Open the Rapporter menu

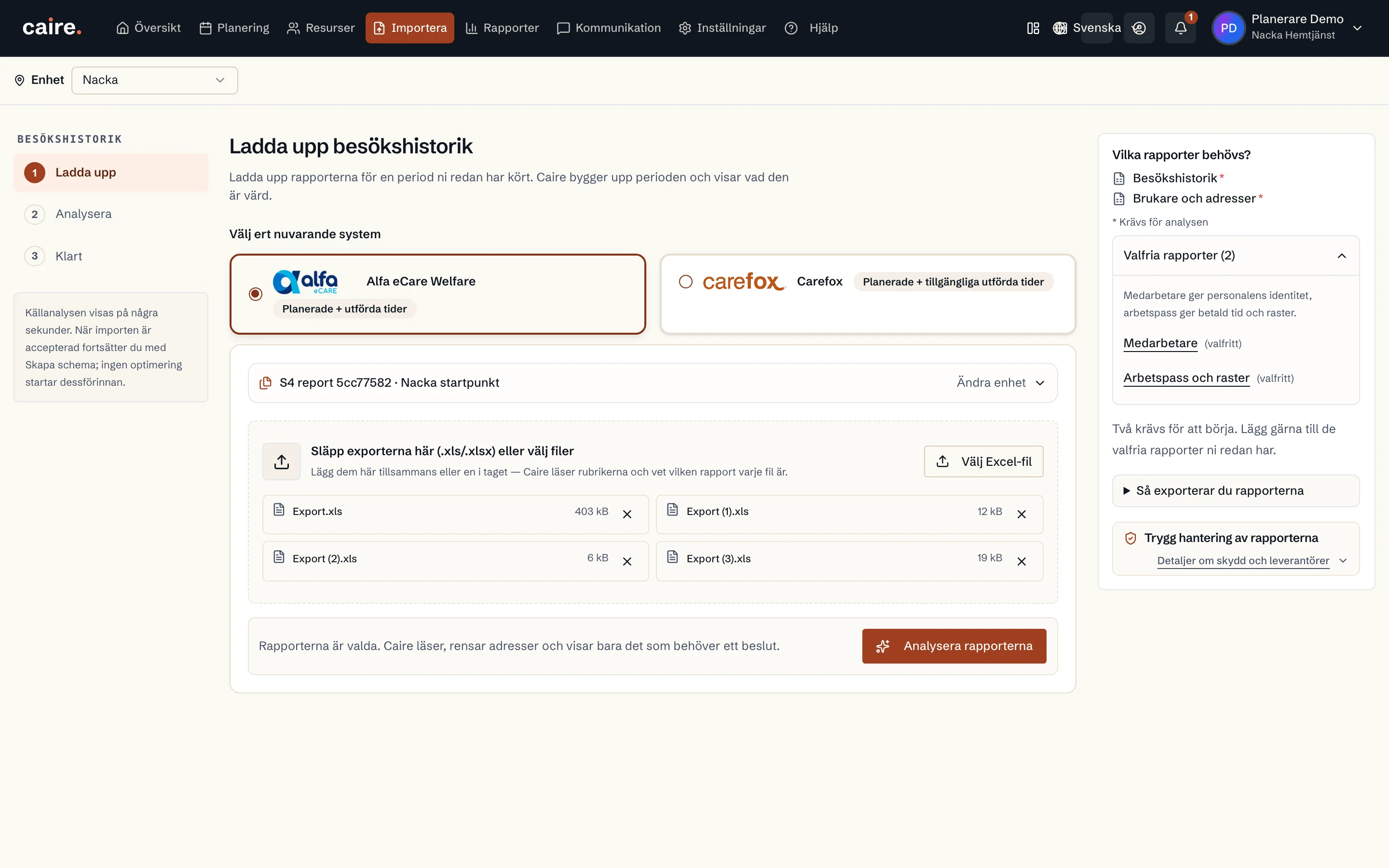point(502,28)
